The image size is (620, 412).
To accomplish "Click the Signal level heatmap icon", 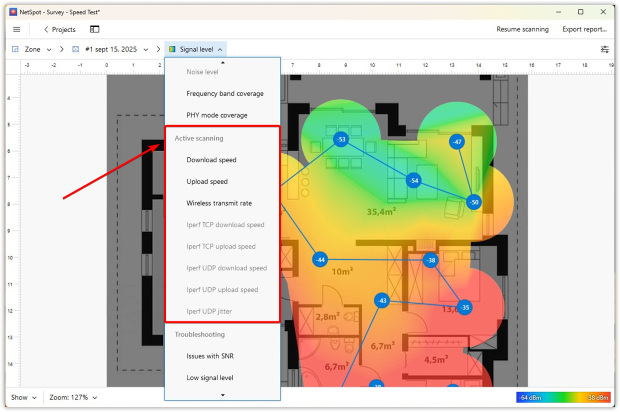I will click(x=172, y=49).
